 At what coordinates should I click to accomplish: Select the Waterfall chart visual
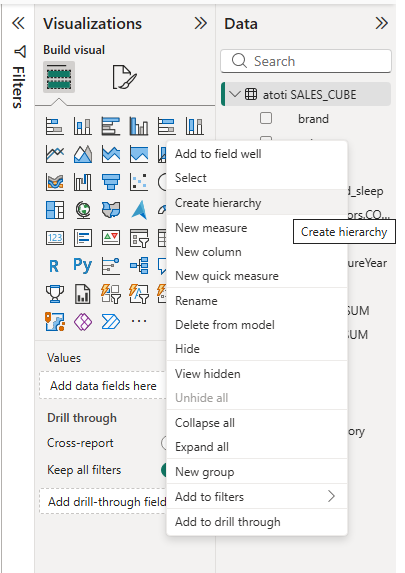83,182
